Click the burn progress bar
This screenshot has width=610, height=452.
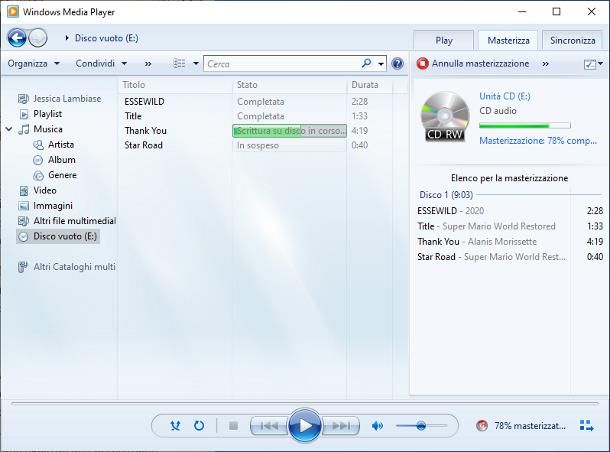click(x=525, y=125)
